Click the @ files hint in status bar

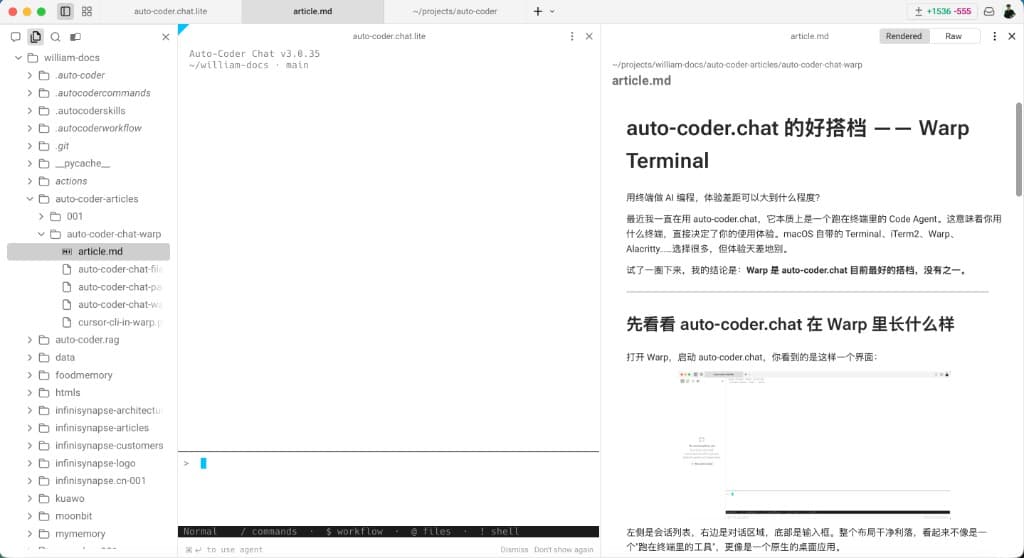[431, 532]
